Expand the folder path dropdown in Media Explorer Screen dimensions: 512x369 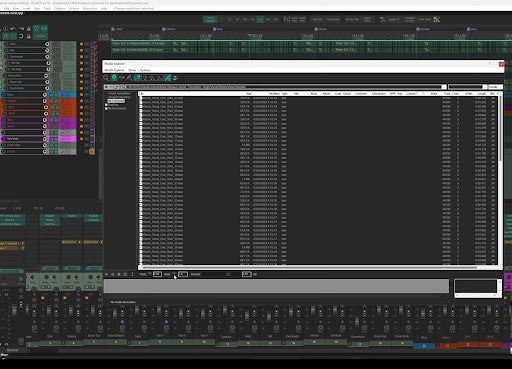click(x=444, y=87)
